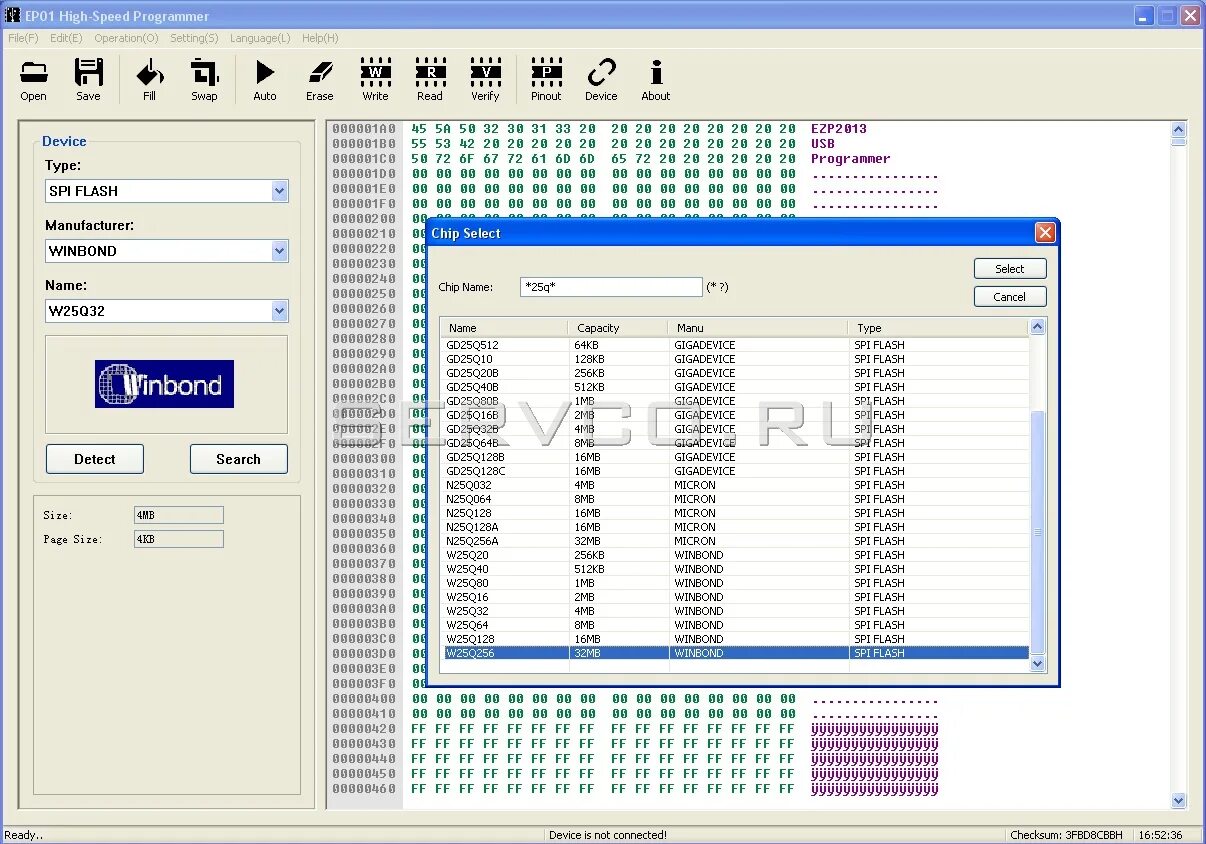Click Select in Chip Select dialog
Screen dimensions: 1206x844
[x=1010, y=269]
